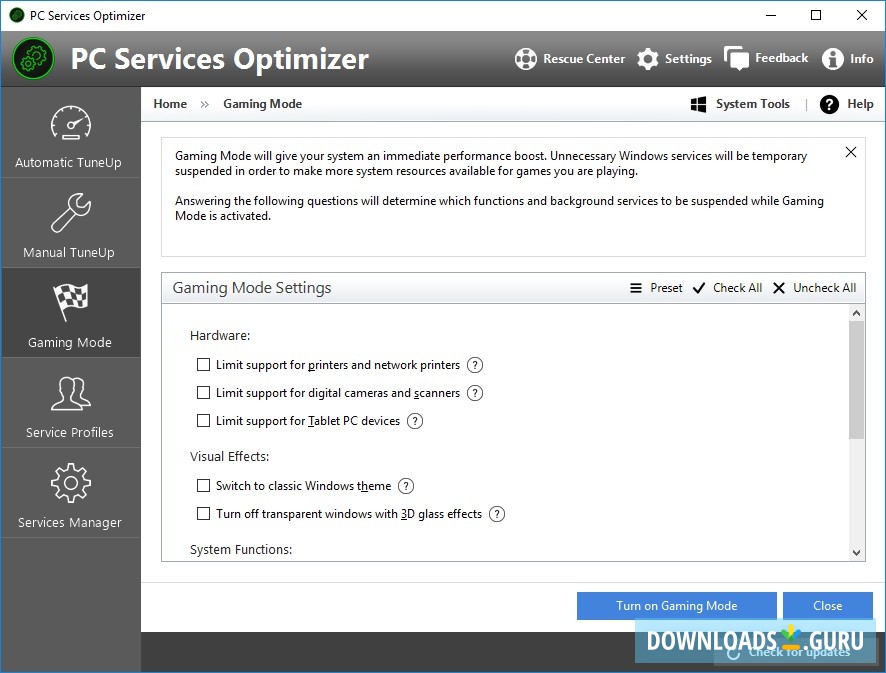Click the settings list scroll down arrow
The width and height of the screenshot is (886, 673).
click(856, 553)
